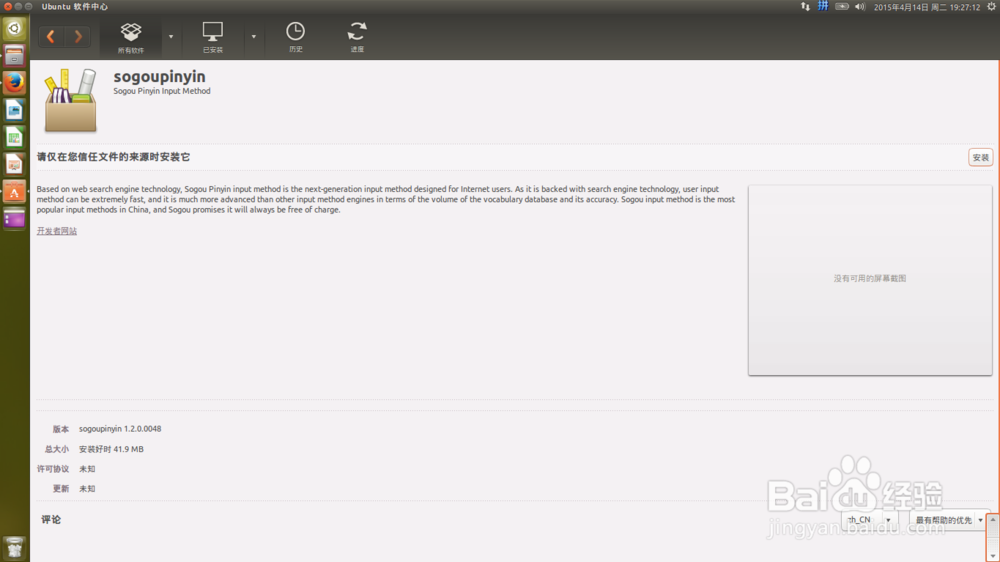Click the scrollbar down arrow

click(993, 556)
